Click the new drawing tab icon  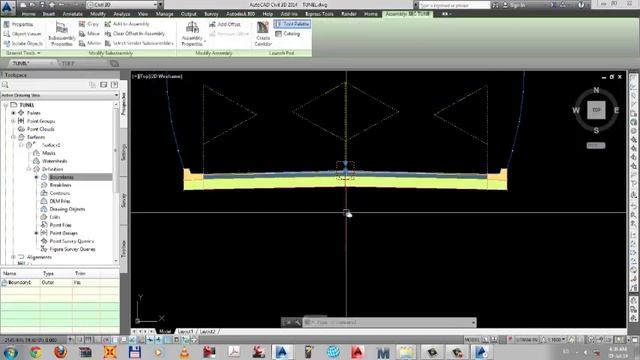coord(114,63)
